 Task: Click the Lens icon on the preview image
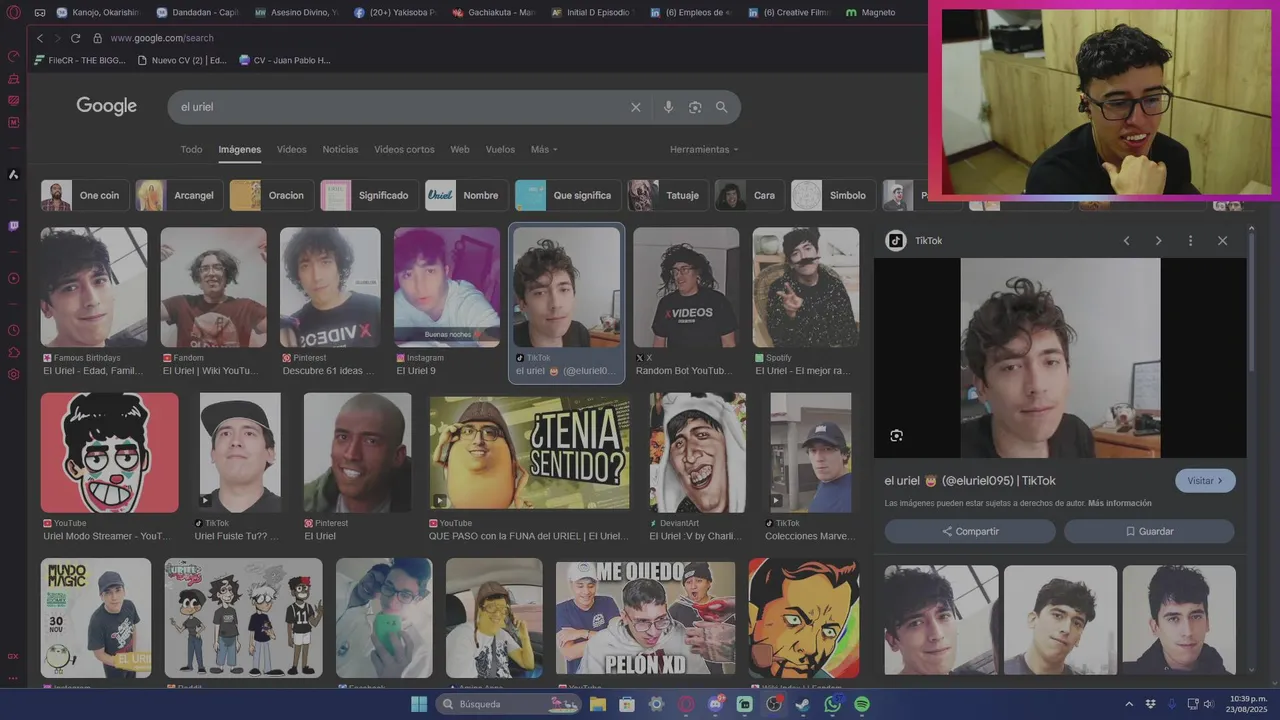coord(896,435)
